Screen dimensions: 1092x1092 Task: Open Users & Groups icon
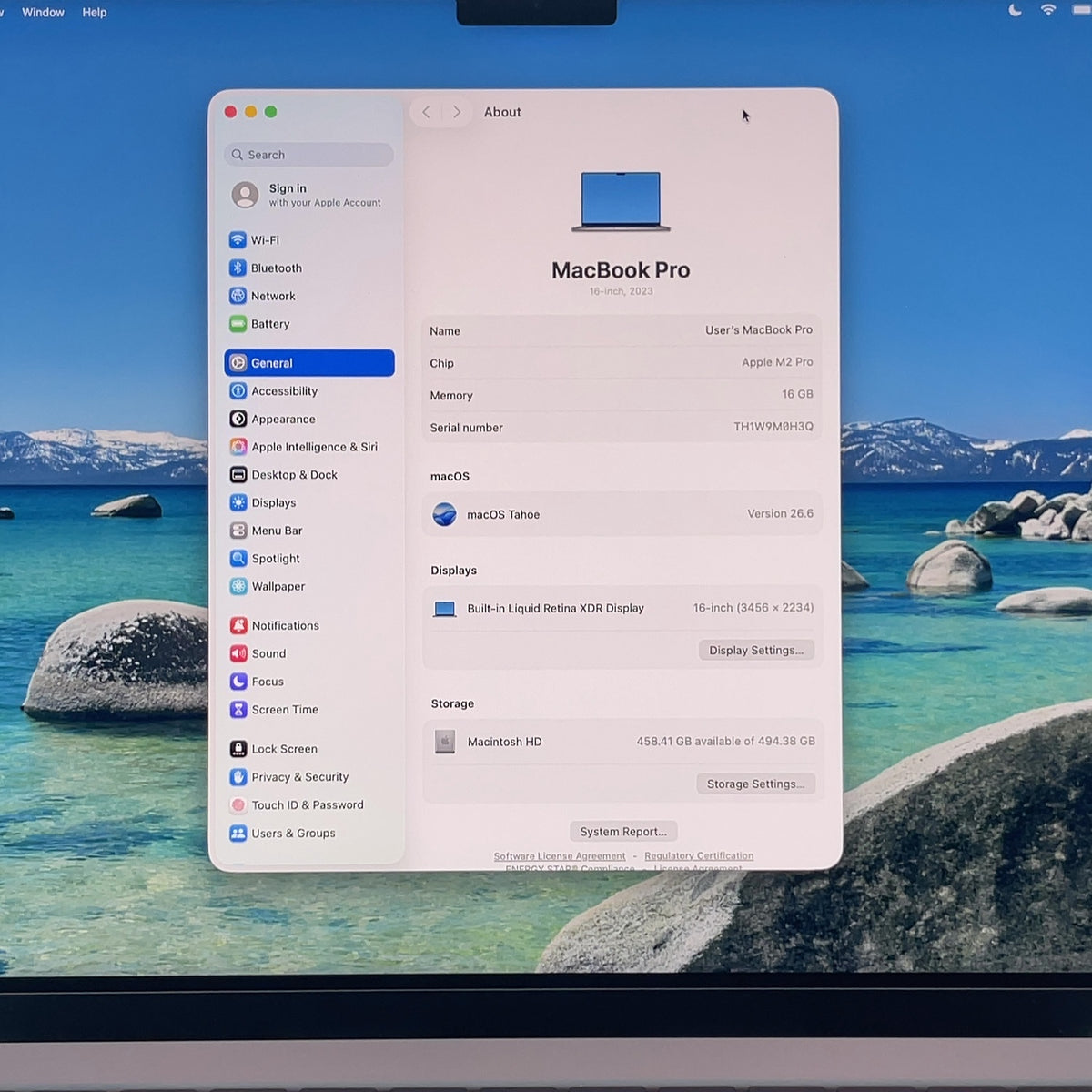coord(238,833)
